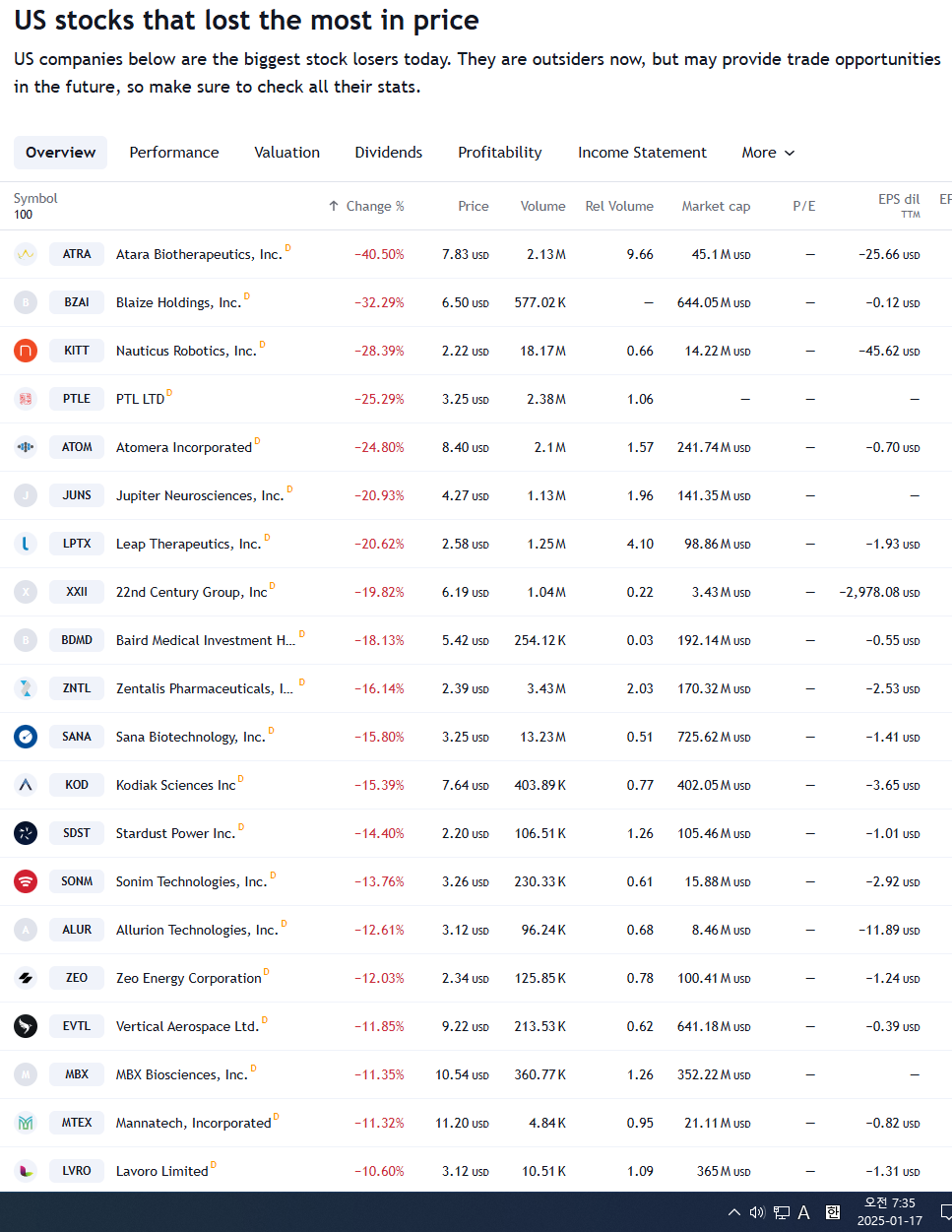Open the taskbar clock showing 7:35
952x1232 pixels.
click(890, 1212)
